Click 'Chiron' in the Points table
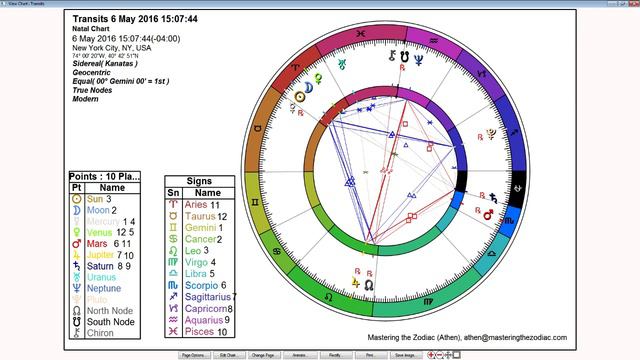Viewport: 640px width, 360px height. coord(100,333)
